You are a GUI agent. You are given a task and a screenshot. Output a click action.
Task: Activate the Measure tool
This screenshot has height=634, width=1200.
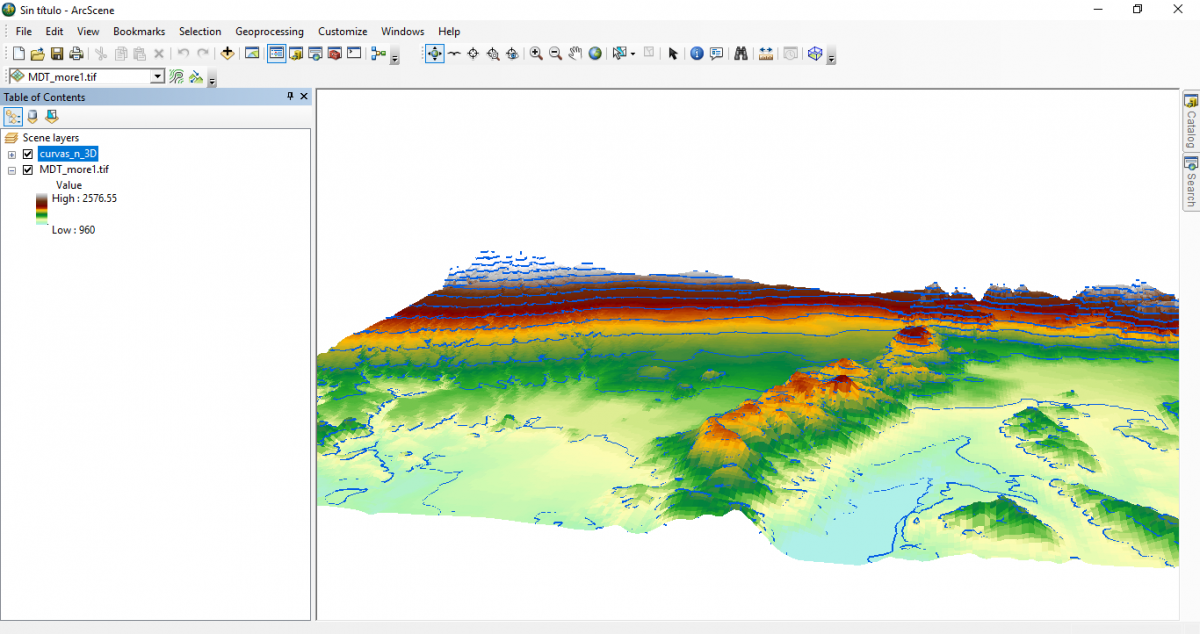765,53
